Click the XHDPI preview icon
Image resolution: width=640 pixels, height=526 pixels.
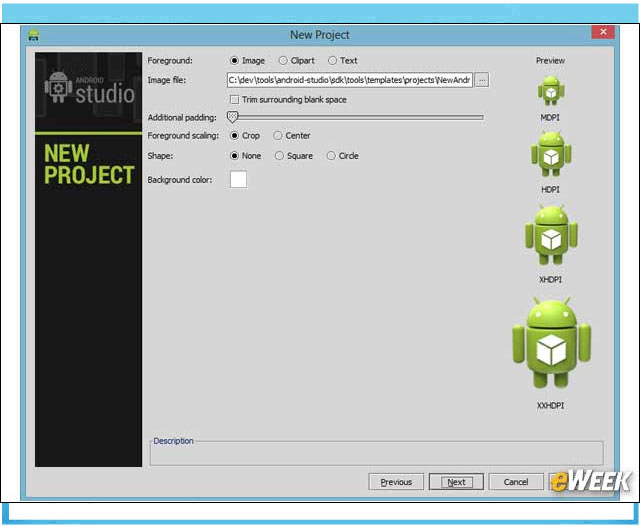pos(551,235)
